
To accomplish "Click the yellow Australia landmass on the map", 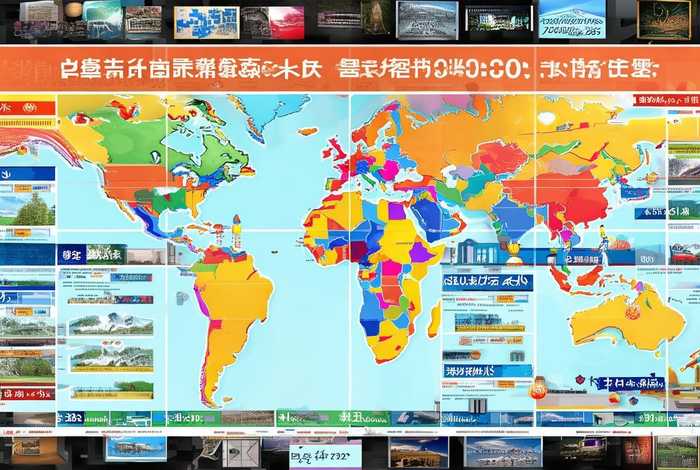I will pyautogui.click(x=627, y=320).
